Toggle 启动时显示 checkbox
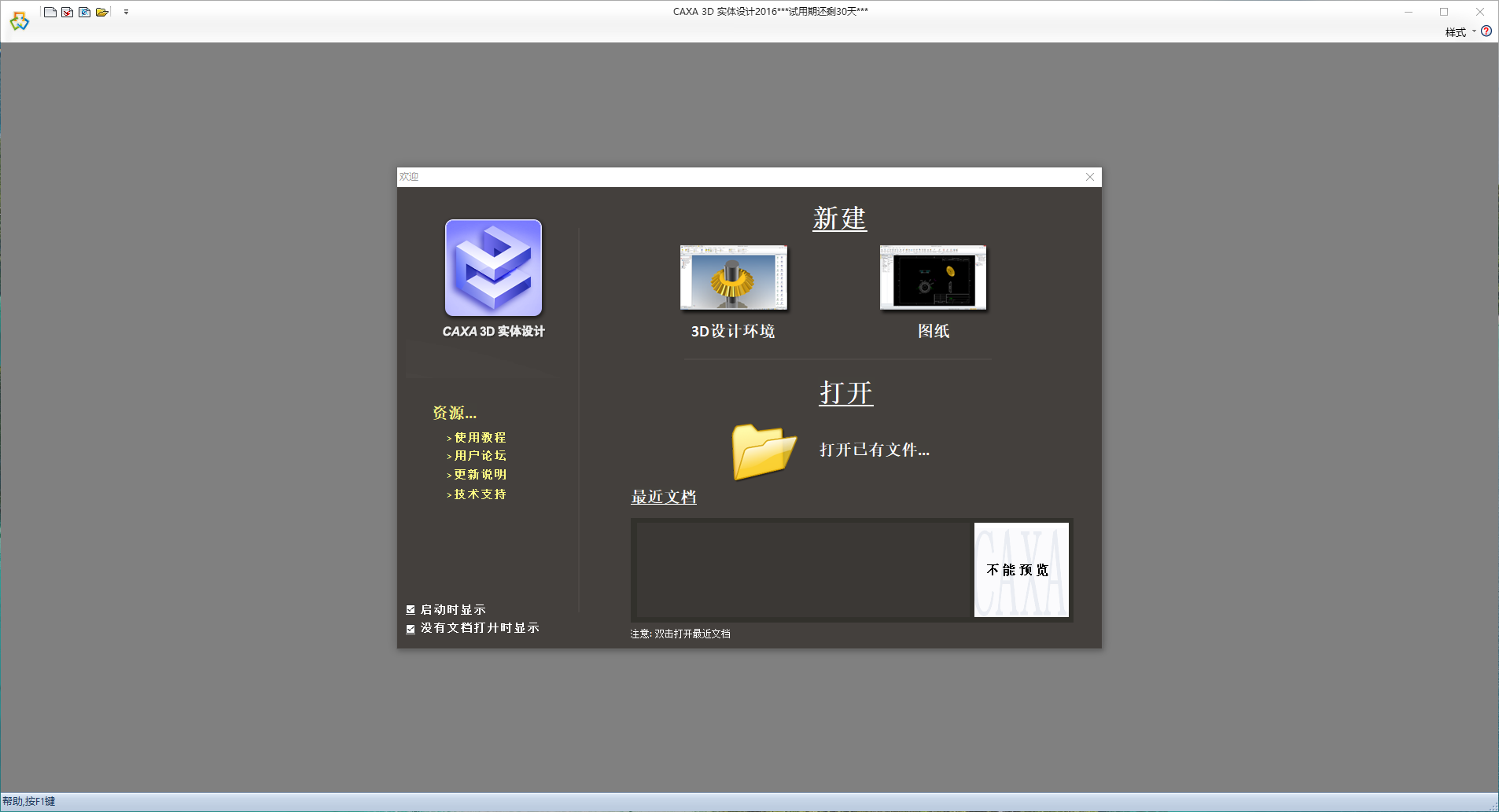Screen dimensions: 1499x812 (411, 610)
